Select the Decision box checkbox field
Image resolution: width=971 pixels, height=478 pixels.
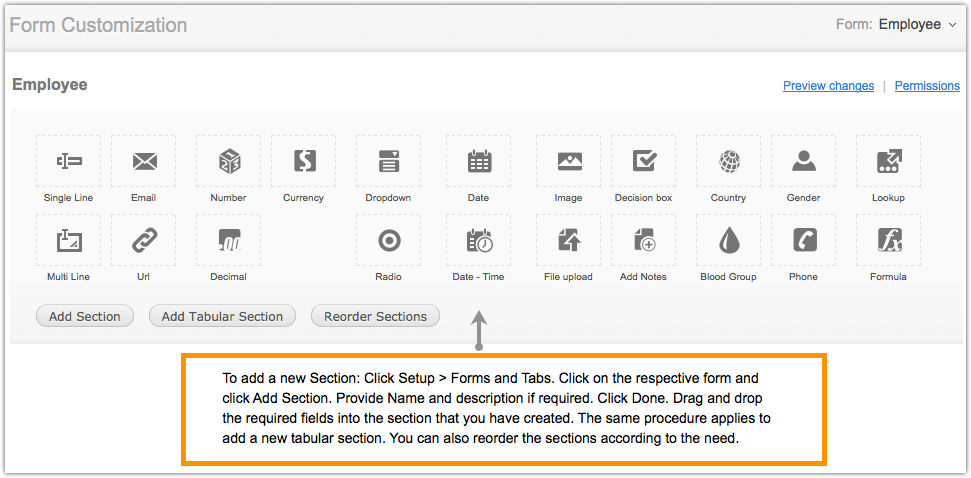coord(643,161)
